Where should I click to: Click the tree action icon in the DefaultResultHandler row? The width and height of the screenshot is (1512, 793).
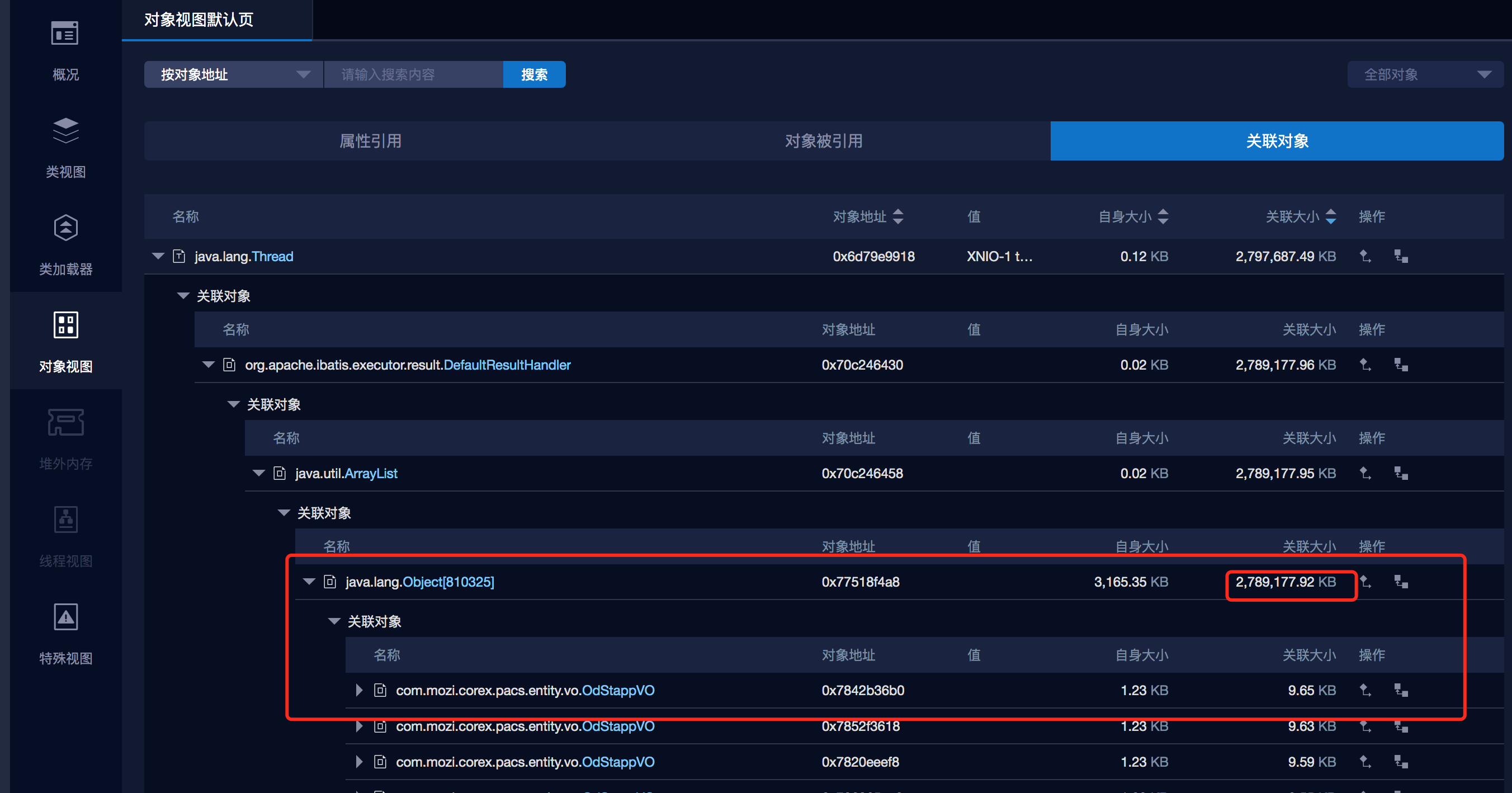[1401, 365]
